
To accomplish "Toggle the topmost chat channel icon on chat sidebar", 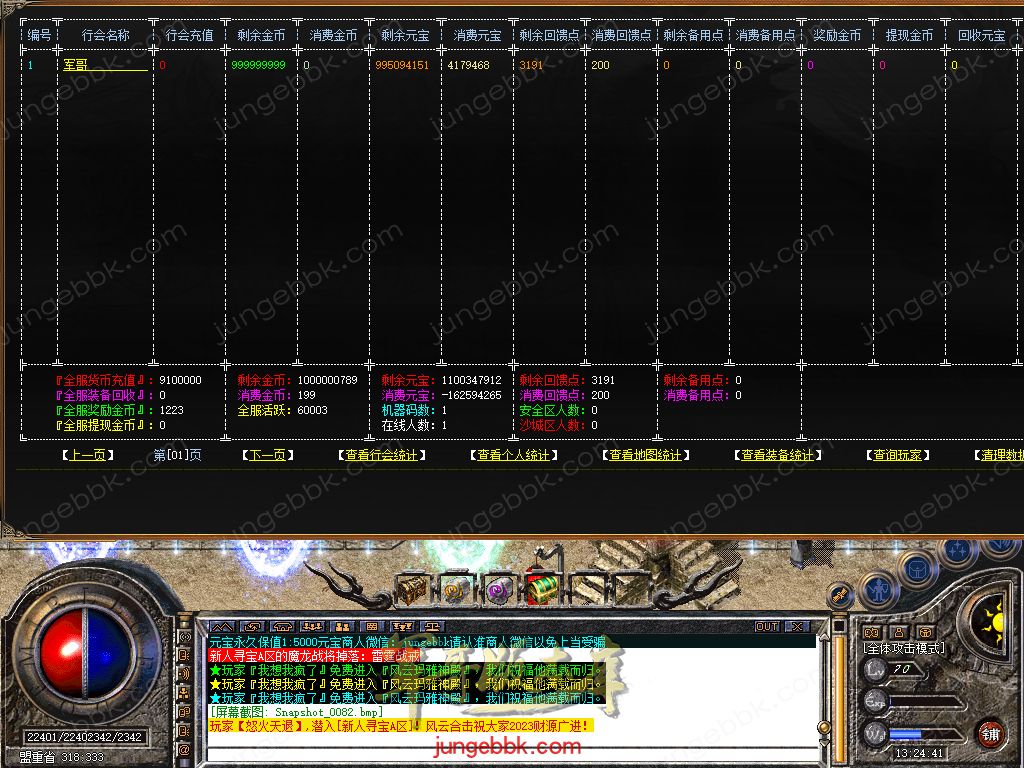I will pos(185,637).
